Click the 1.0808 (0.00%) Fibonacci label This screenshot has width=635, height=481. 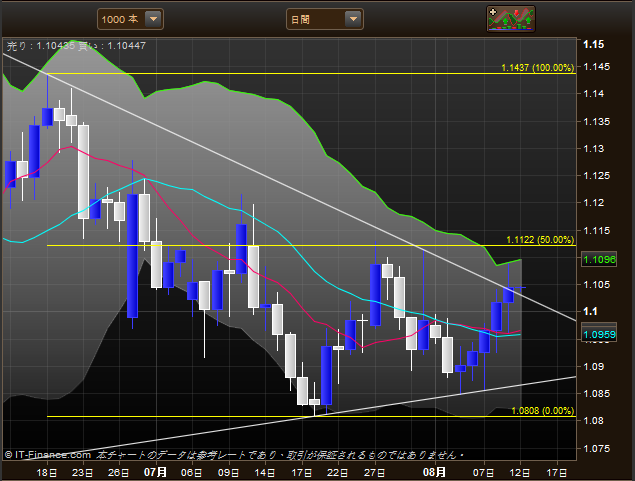[x=543, y=411]
